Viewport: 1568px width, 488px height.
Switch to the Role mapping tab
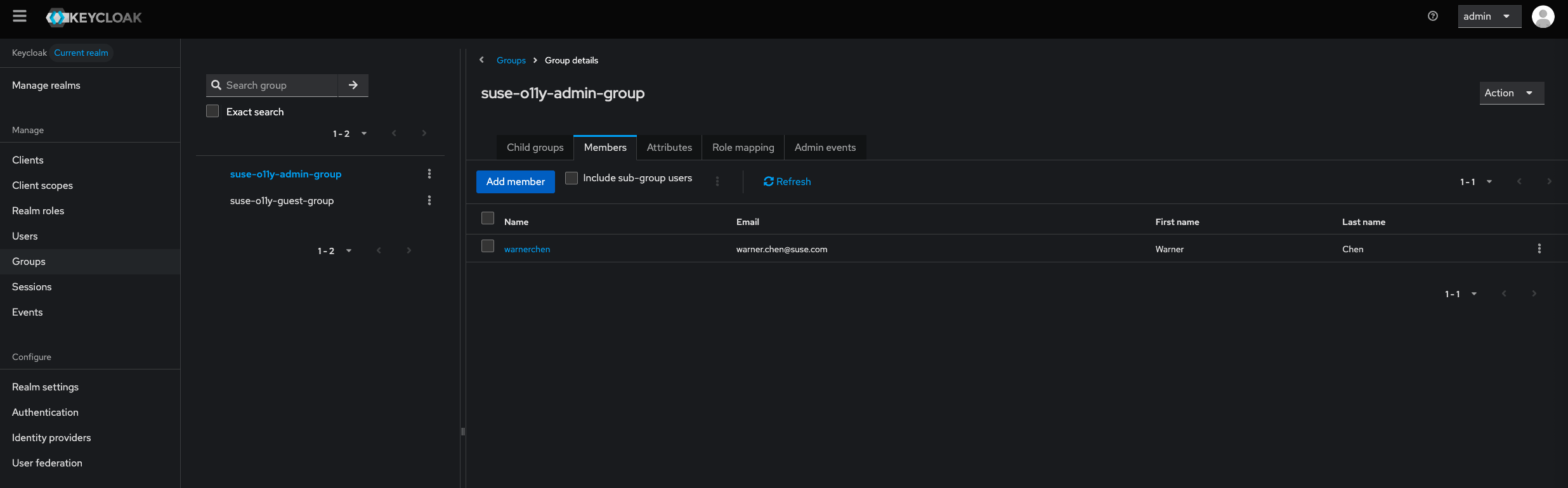tap(743, 148)
